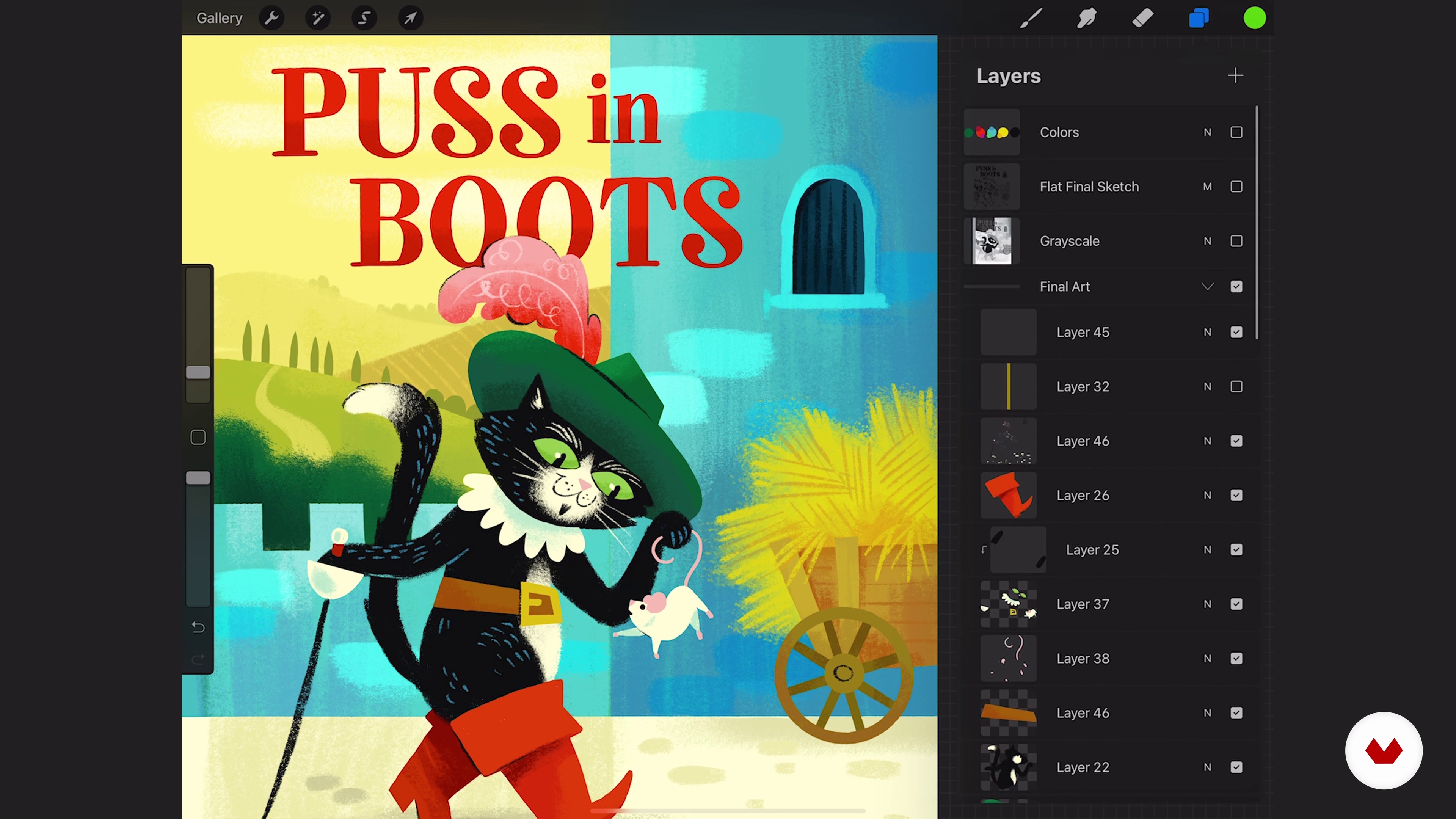Open blend mode N for Layer 26
The image size is (1456, 819).
click(1207, 496)
